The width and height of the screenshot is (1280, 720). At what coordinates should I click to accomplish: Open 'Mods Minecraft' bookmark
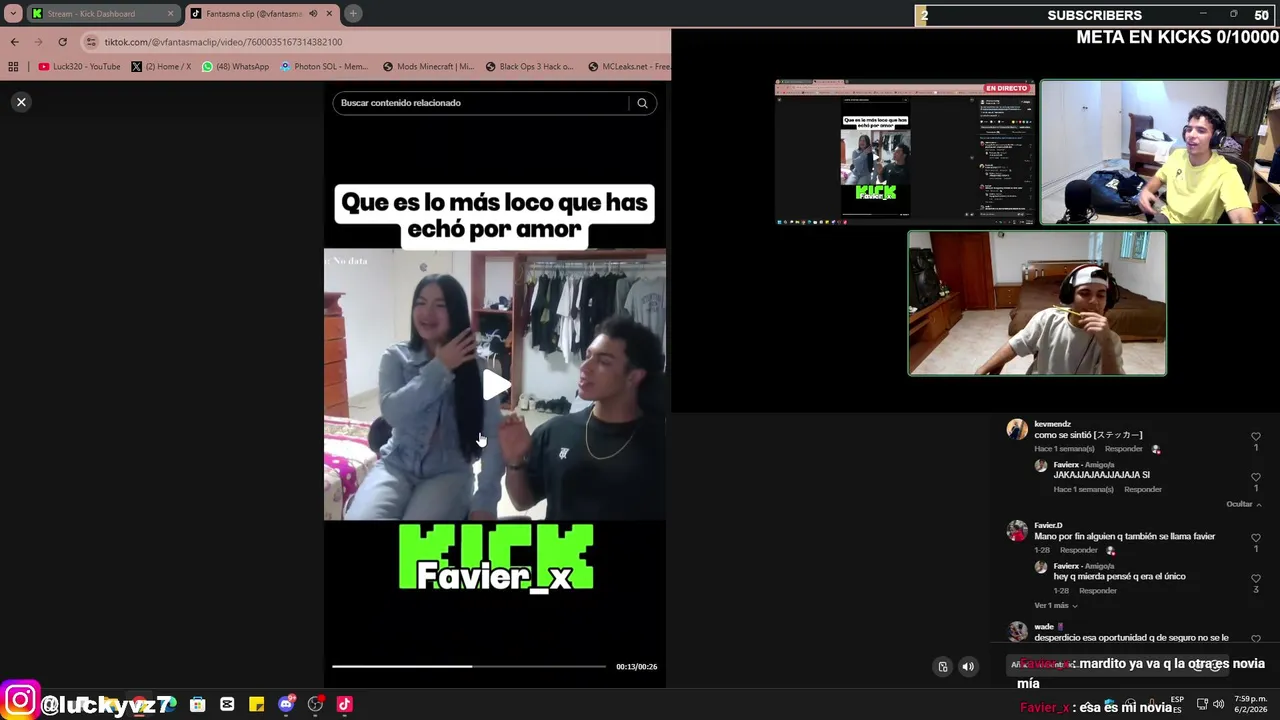[429, 67]
